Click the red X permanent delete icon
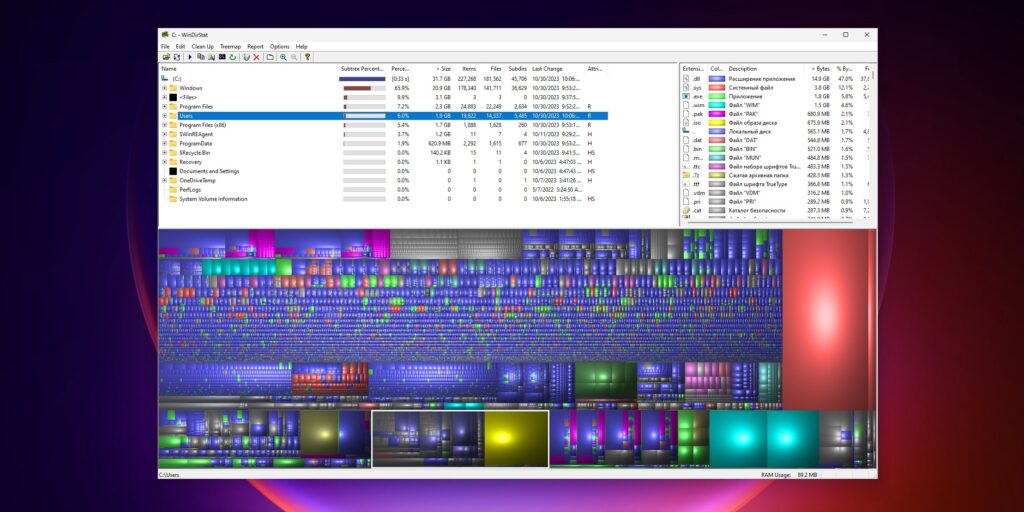Screen dimensions: 1024x512 click(x=257, y=57)
